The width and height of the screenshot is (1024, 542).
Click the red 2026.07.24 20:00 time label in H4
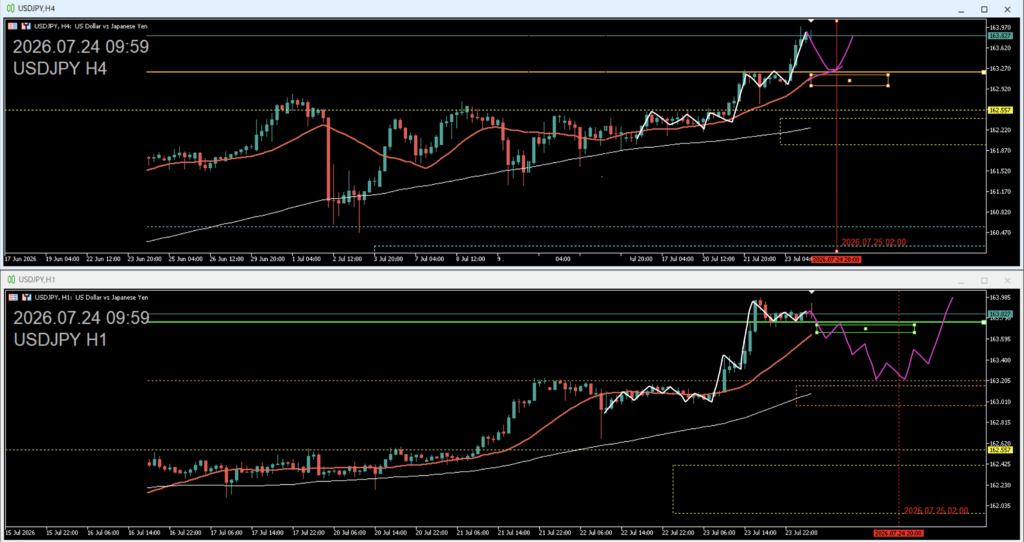(836, 259)
